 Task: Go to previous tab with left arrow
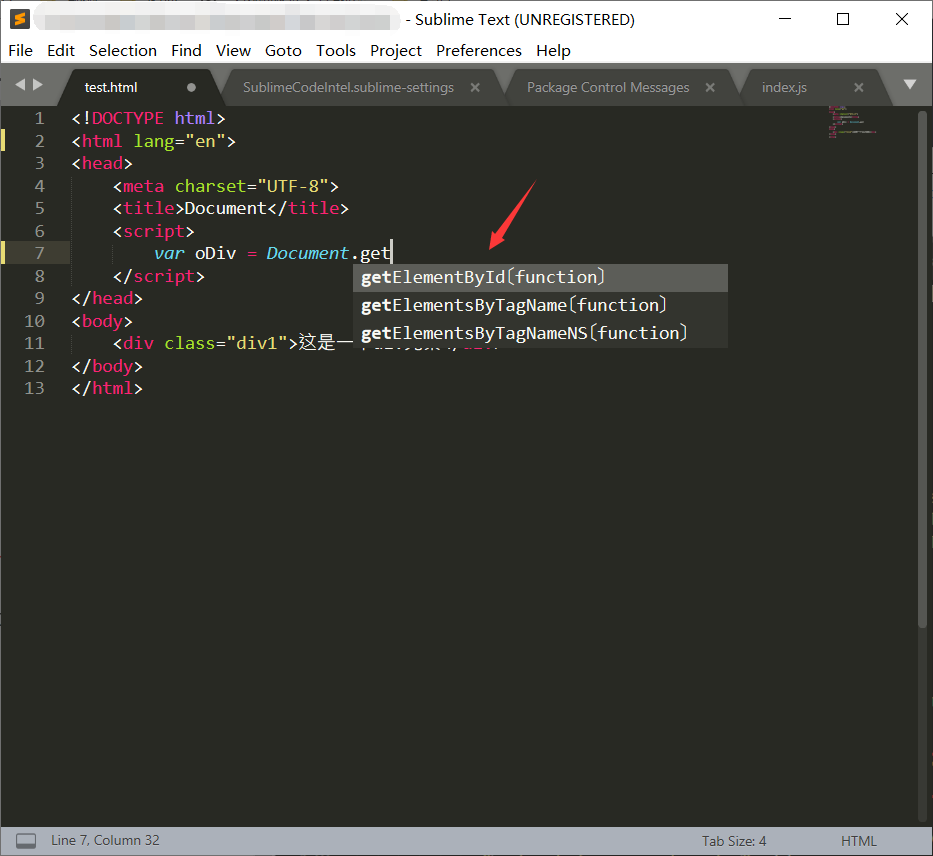pos(20,84)
